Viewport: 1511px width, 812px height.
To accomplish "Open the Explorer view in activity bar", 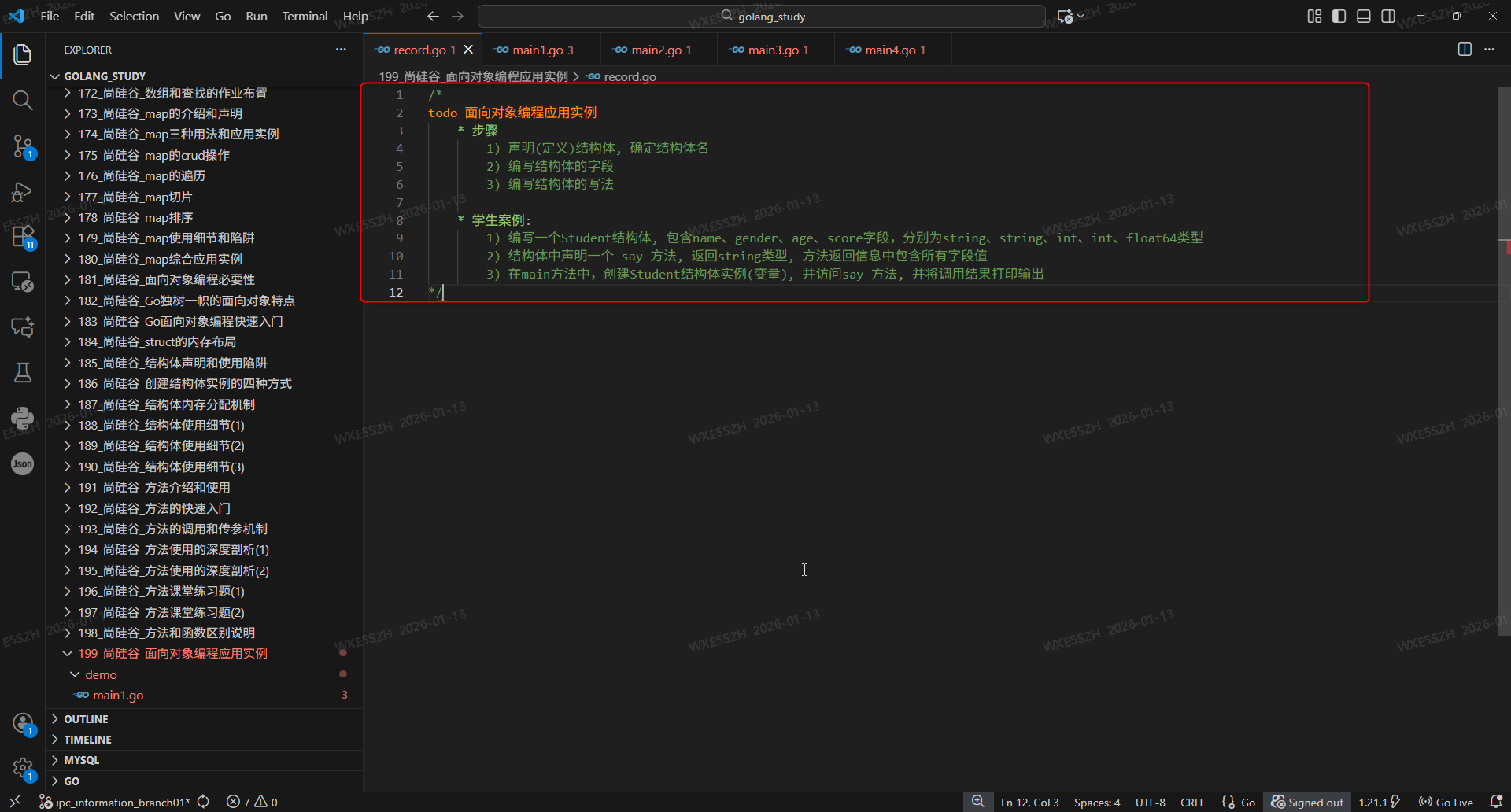I will click(x=23, y=54).
